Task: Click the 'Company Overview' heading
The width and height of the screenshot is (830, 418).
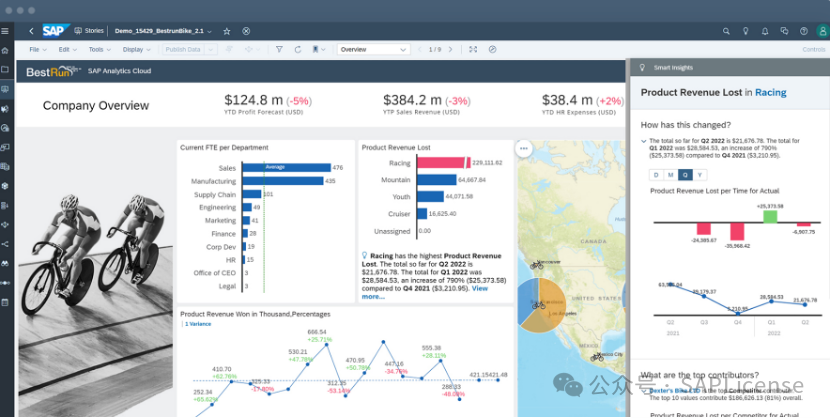Action: [96, 106]
